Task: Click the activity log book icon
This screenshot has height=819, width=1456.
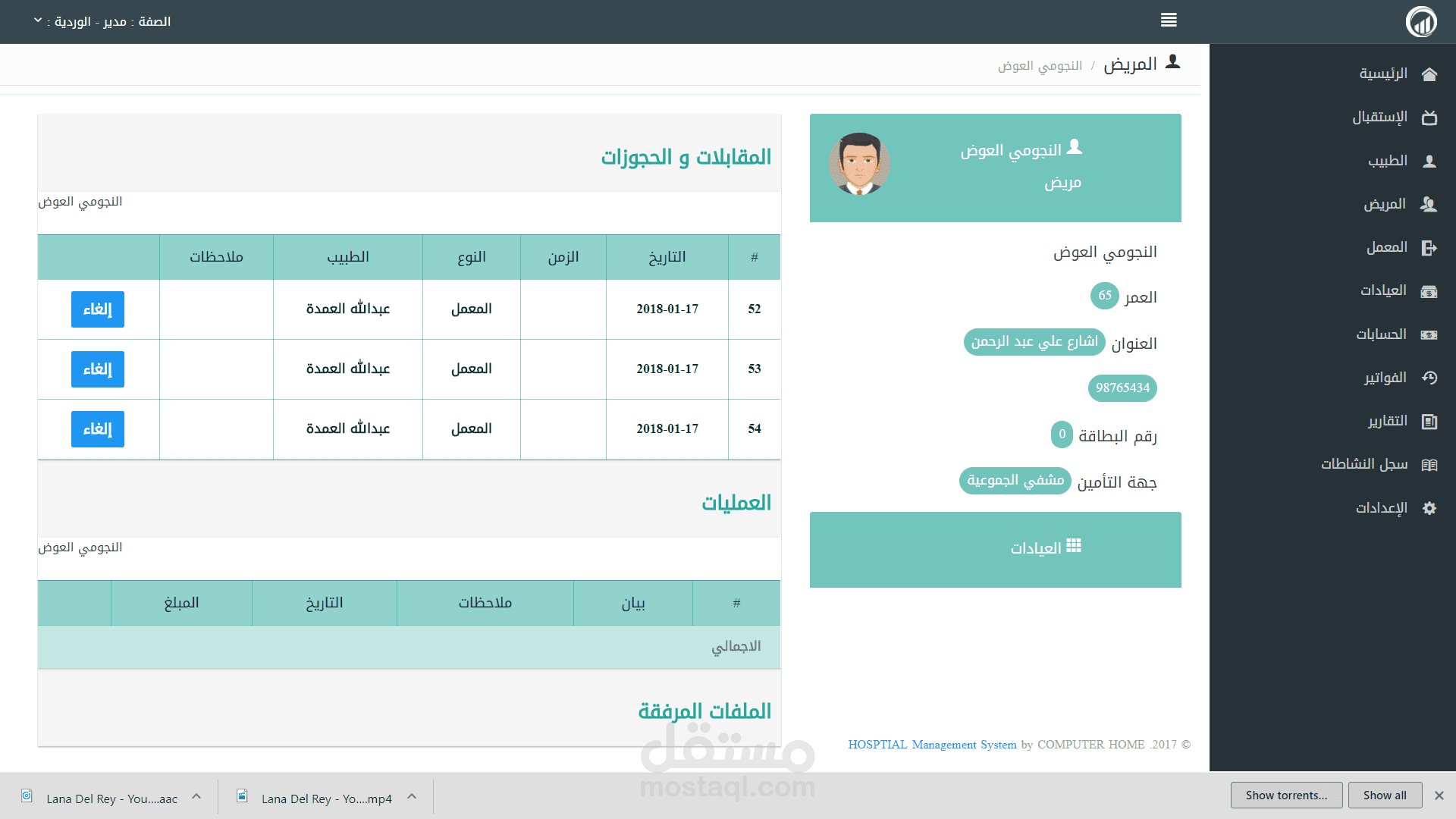Action: [x=1429, y=465]
